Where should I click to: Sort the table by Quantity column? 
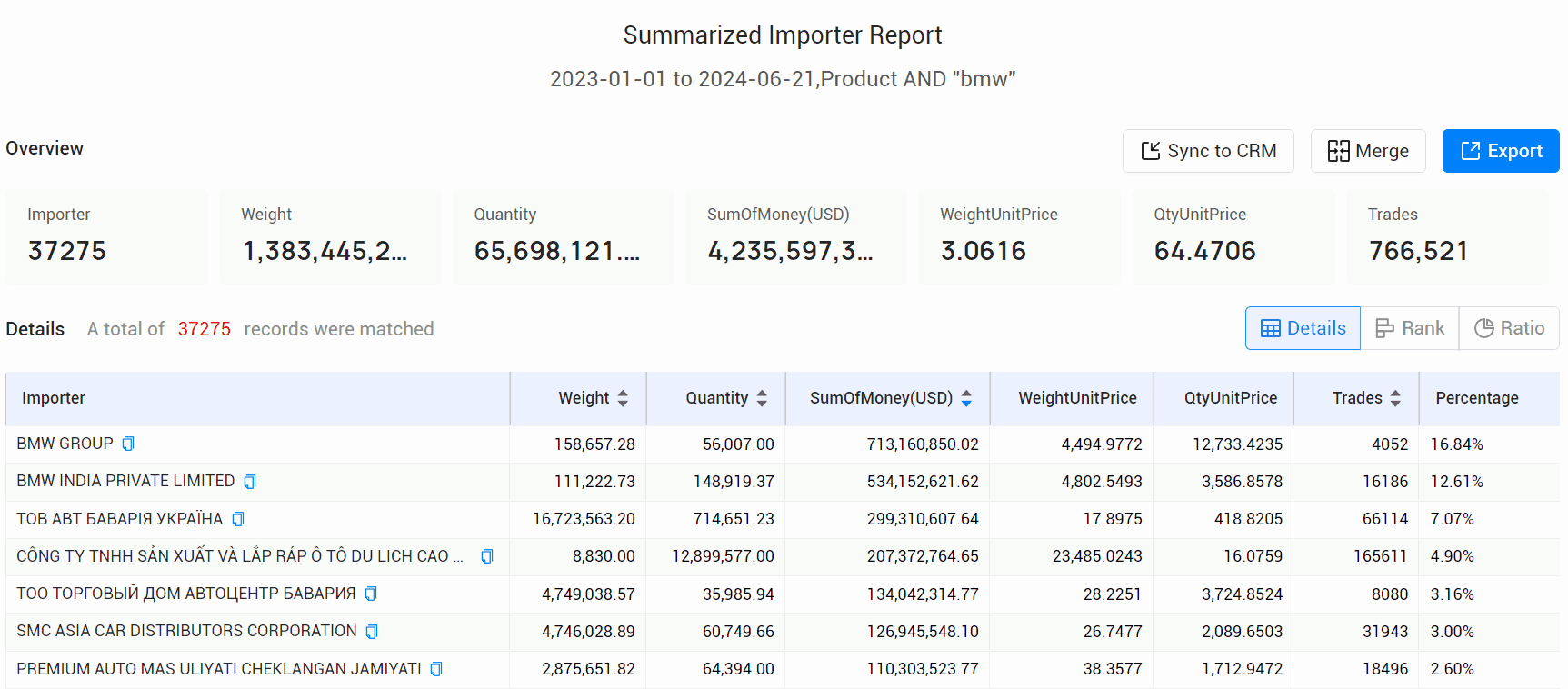tap(762, 398)
